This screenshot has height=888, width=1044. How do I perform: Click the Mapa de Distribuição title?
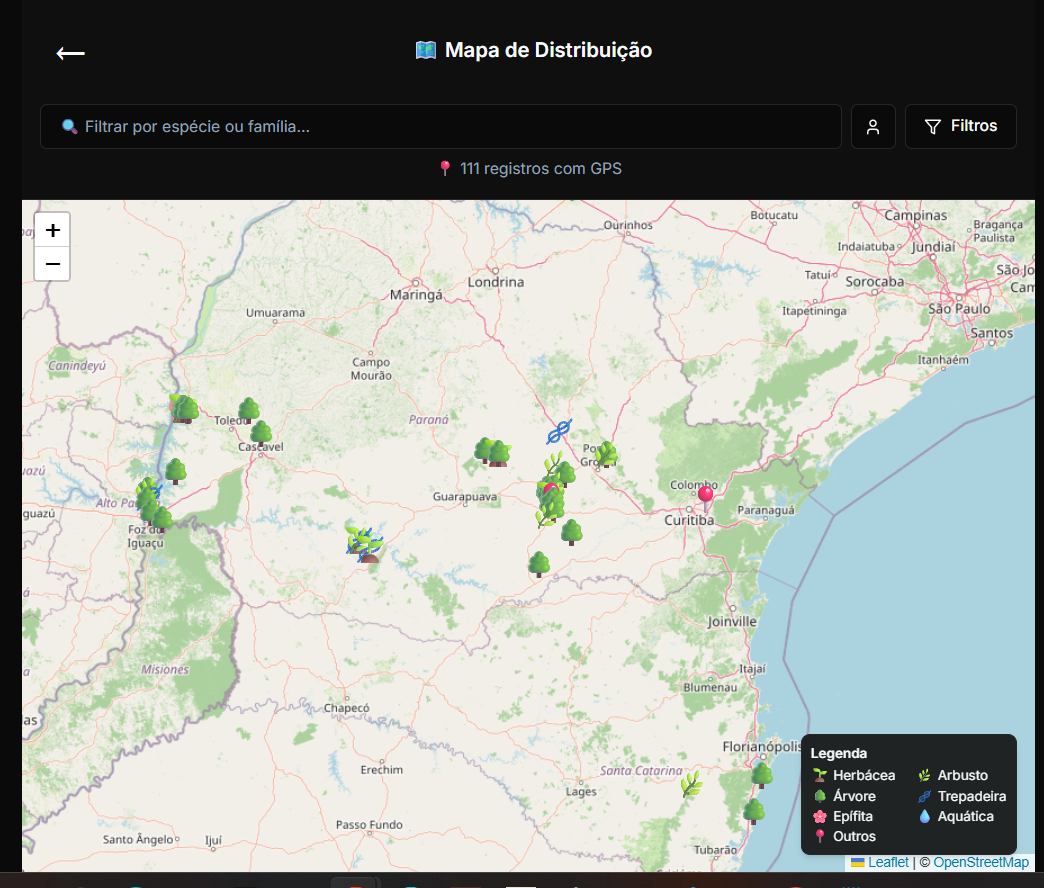pyautogui.click(x=548, y=50)
